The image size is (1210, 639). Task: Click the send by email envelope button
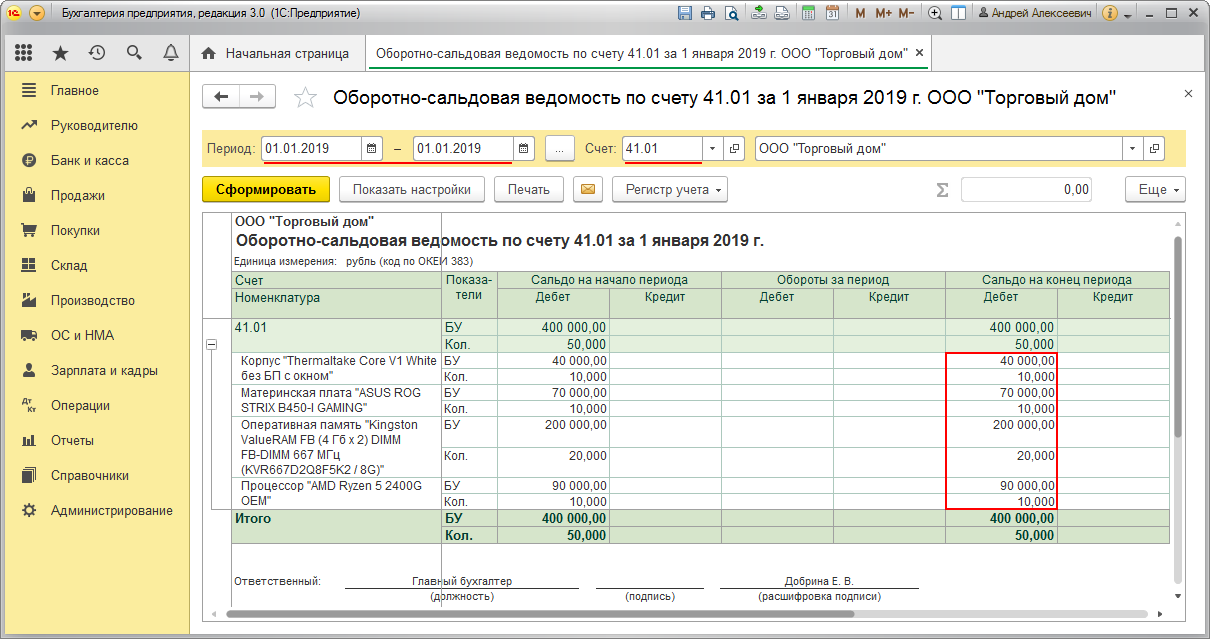[588, 189]
